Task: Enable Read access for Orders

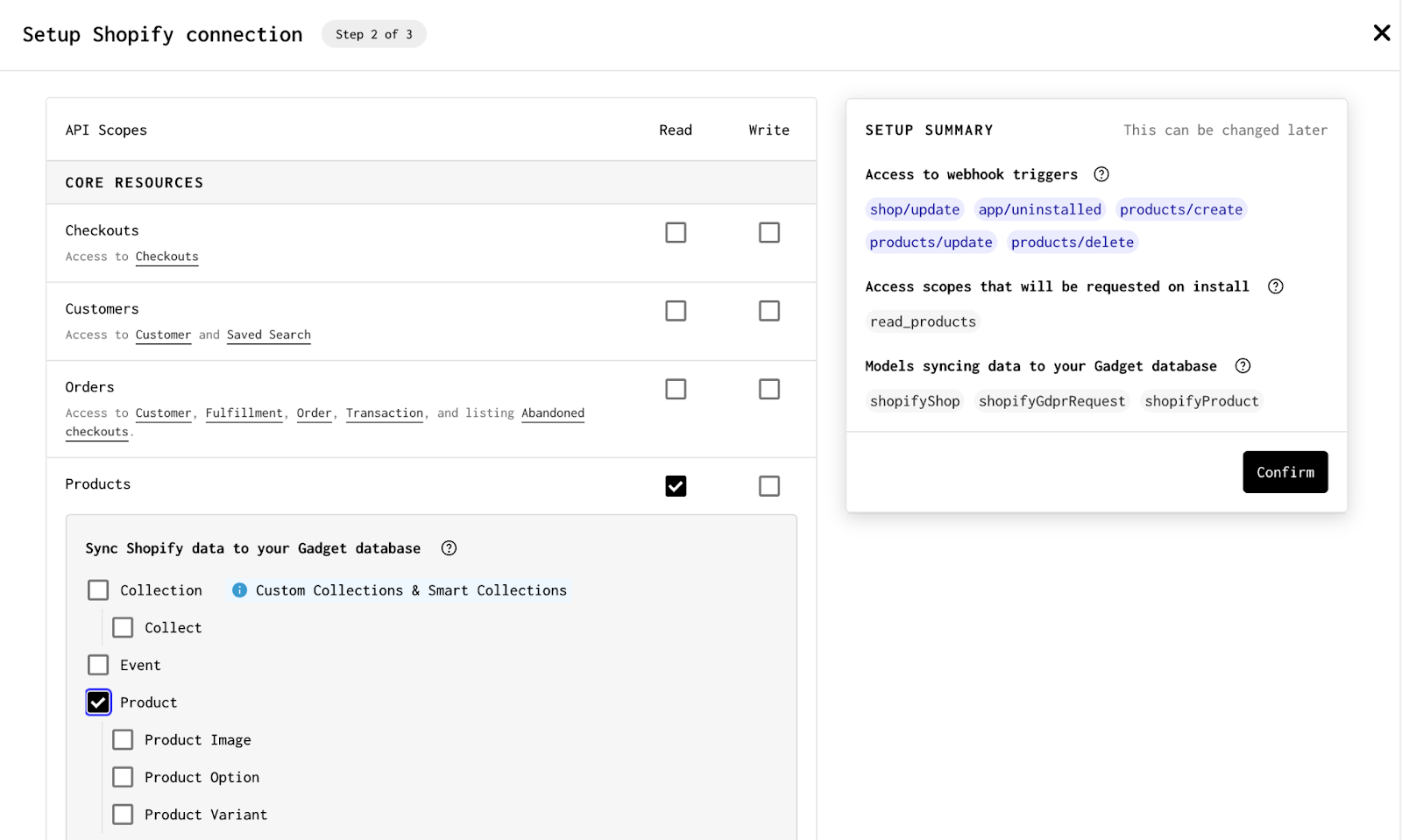Action: [x=676, y=389]
